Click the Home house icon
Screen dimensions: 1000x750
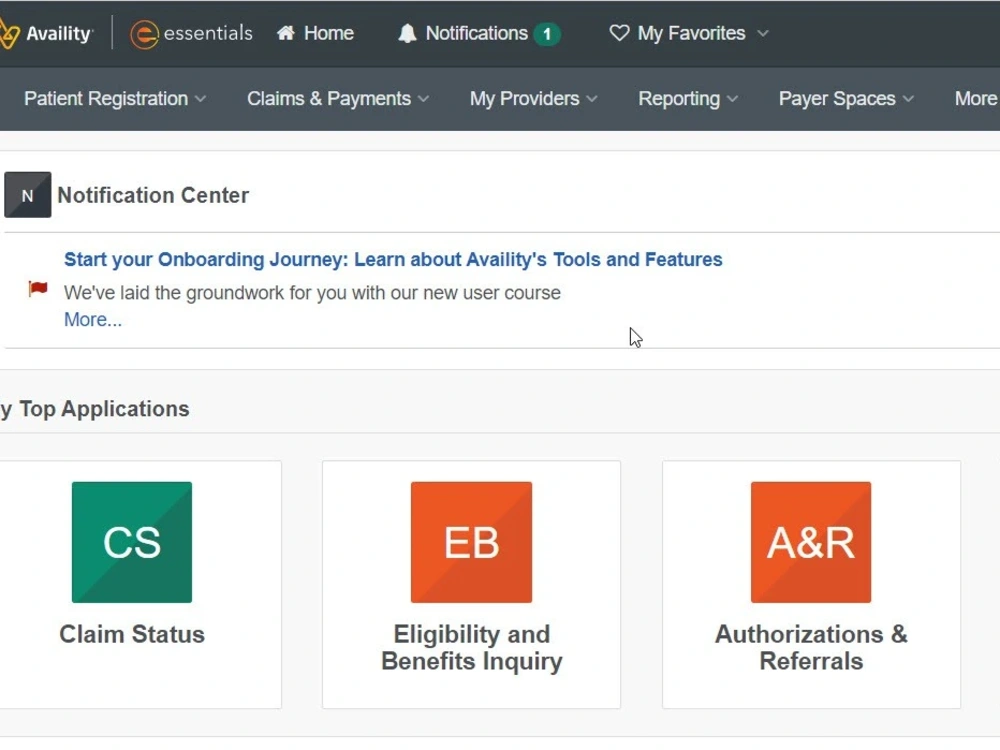(286, 33)
